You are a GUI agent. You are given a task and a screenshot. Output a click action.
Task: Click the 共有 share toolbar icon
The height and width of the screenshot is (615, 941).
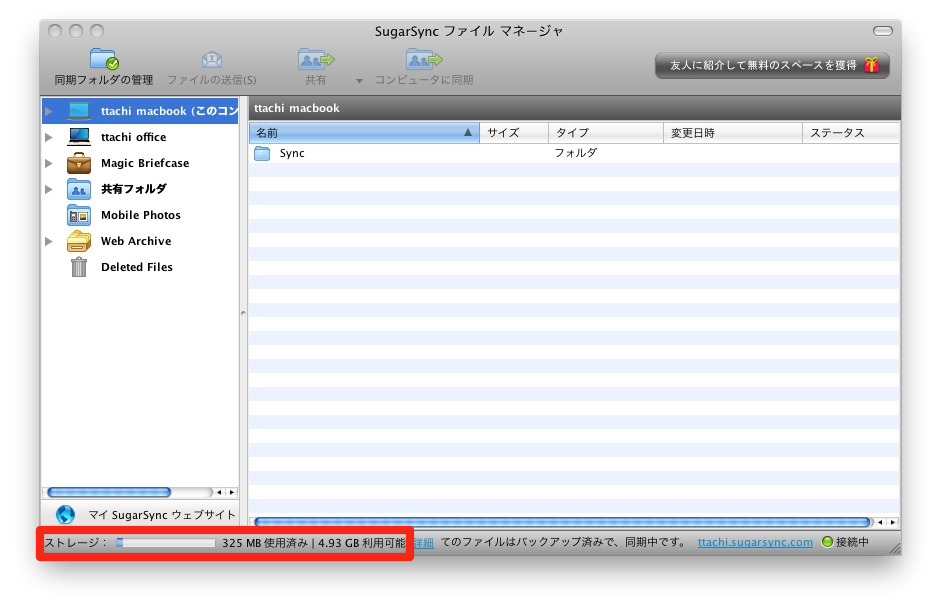316,60
